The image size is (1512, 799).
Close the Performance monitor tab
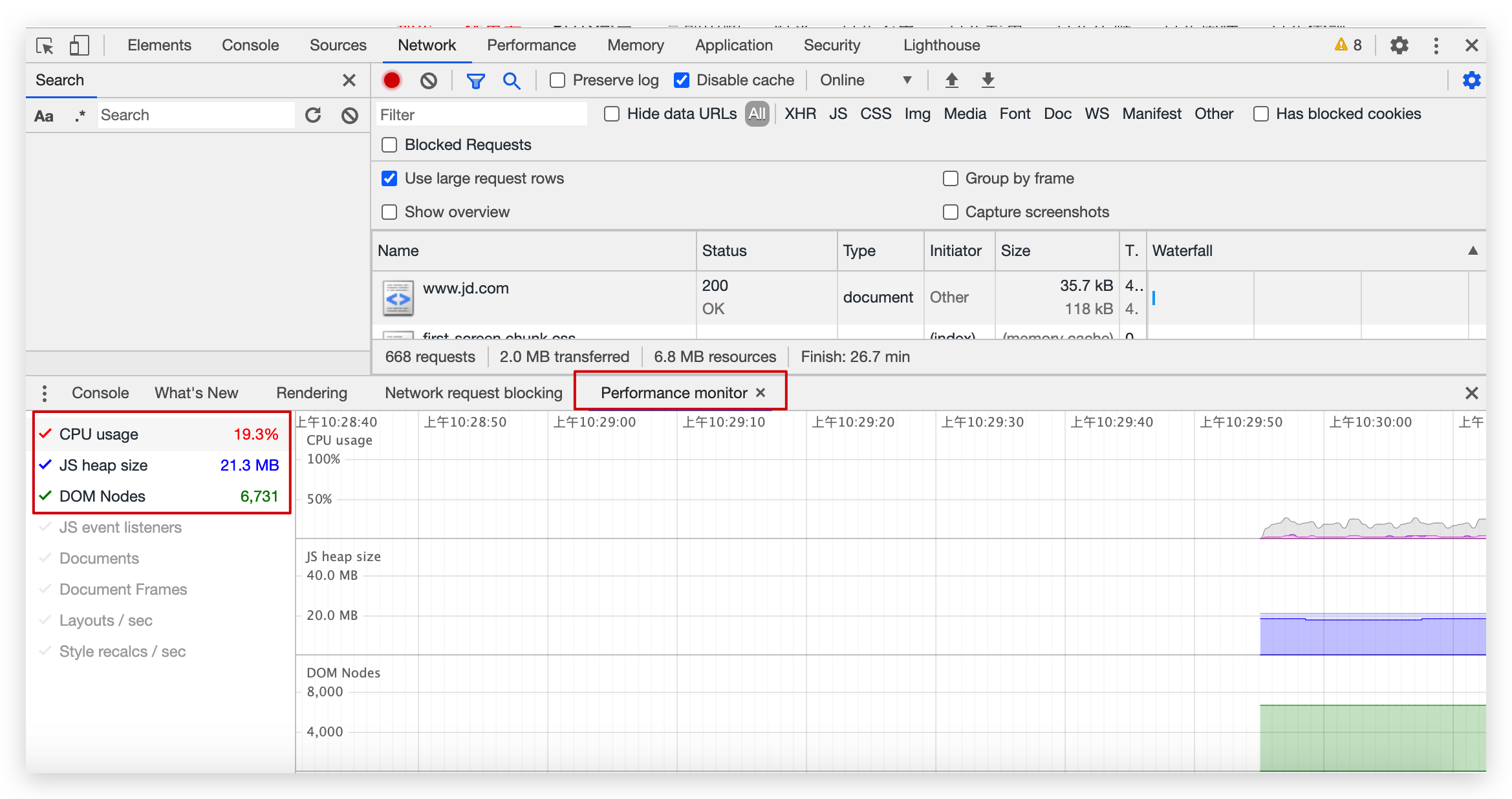pos(761,392)
